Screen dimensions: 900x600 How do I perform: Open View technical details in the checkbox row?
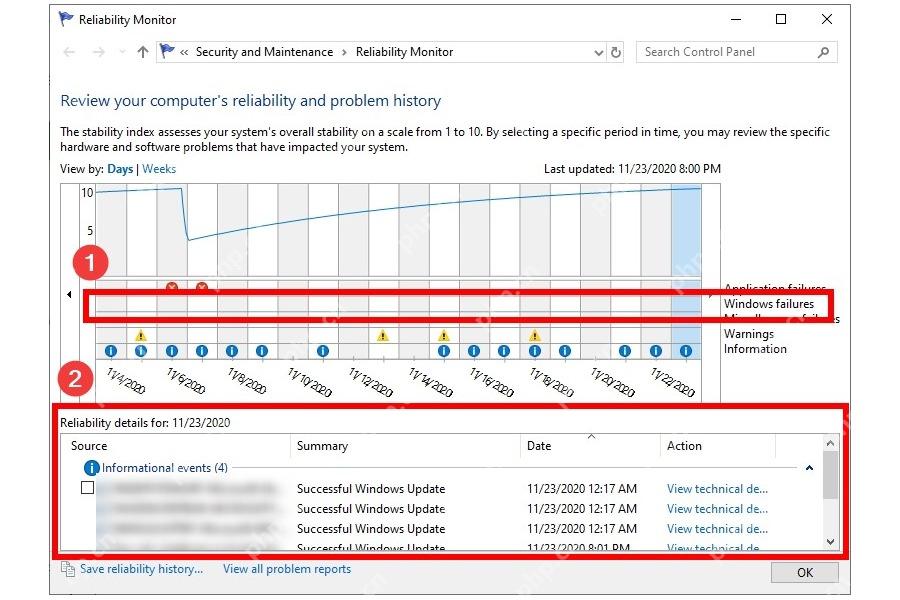tap(717, 489)
